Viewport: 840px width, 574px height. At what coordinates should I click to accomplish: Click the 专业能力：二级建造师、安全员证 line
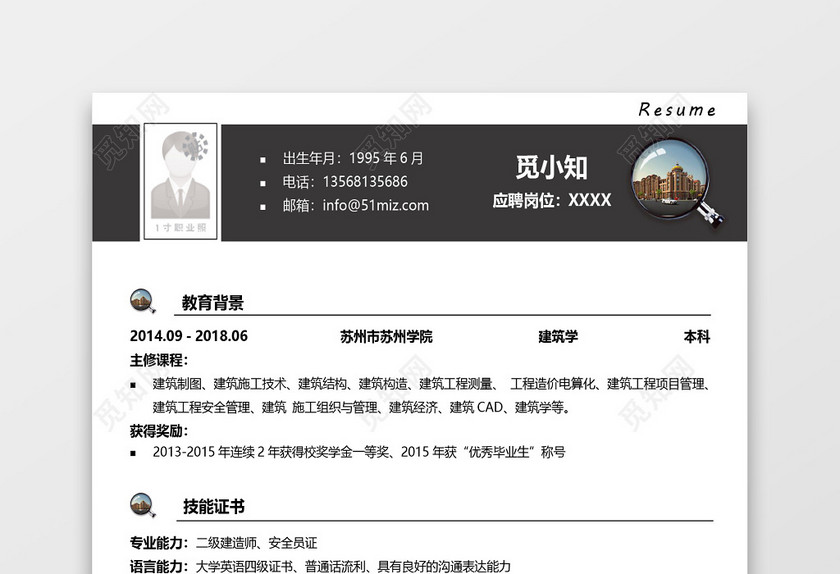point(223,543)
